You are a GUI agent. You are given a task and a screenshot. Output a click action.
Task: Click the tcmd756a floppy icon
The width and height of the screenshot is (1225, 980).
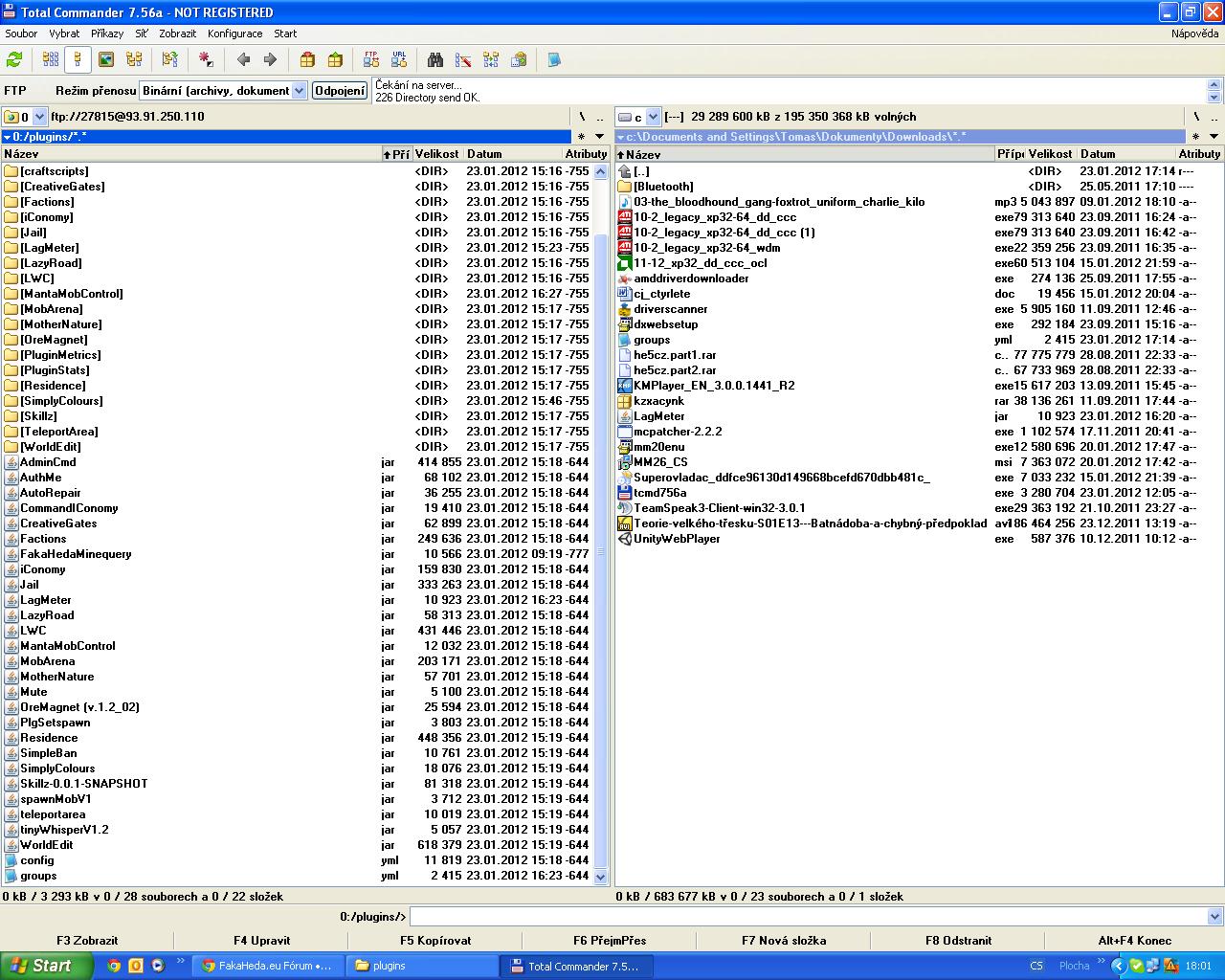[x=625, y=493]
